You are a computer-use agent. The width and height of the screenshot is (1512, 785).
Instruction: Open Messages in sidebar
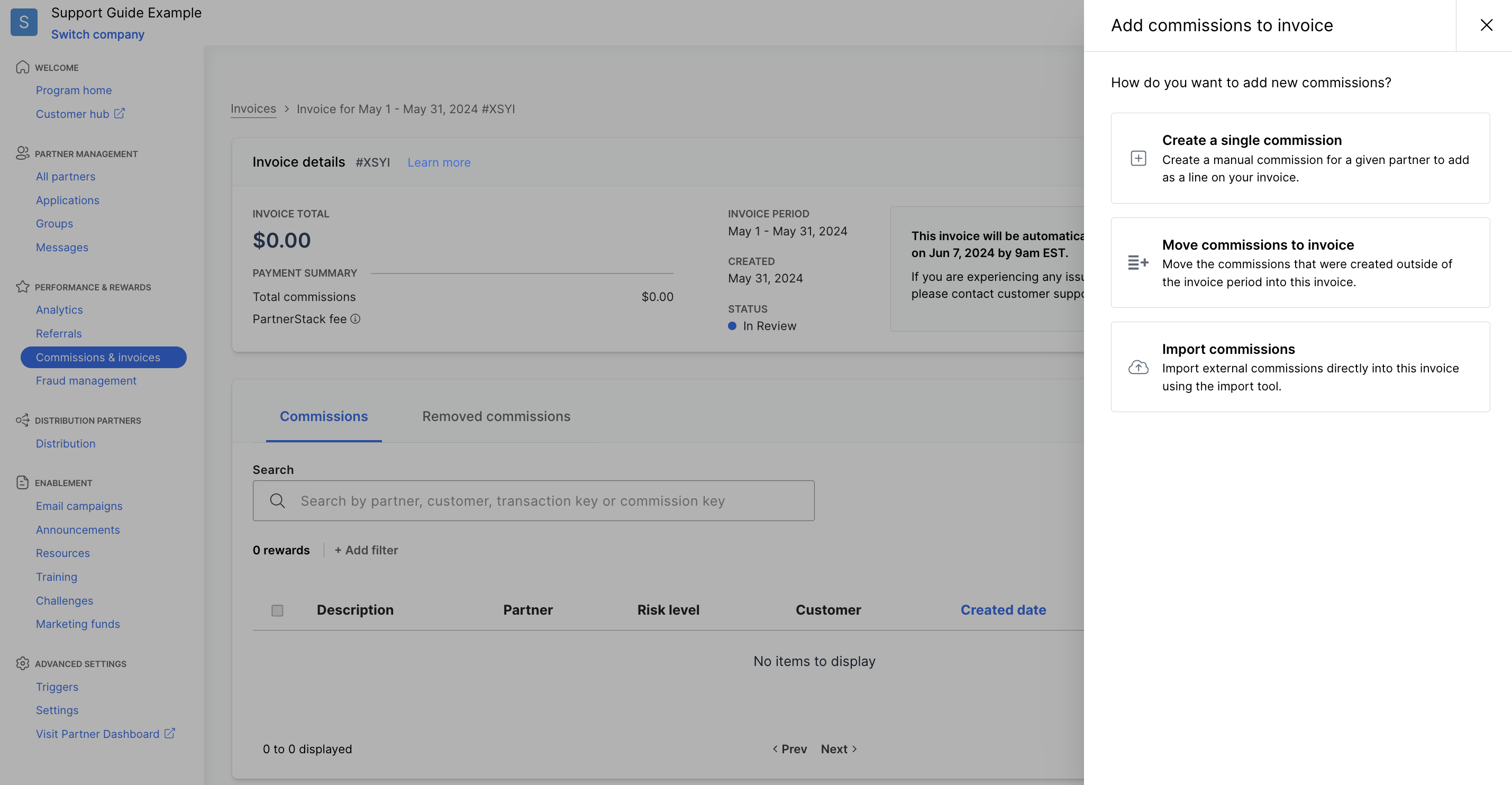61,248
